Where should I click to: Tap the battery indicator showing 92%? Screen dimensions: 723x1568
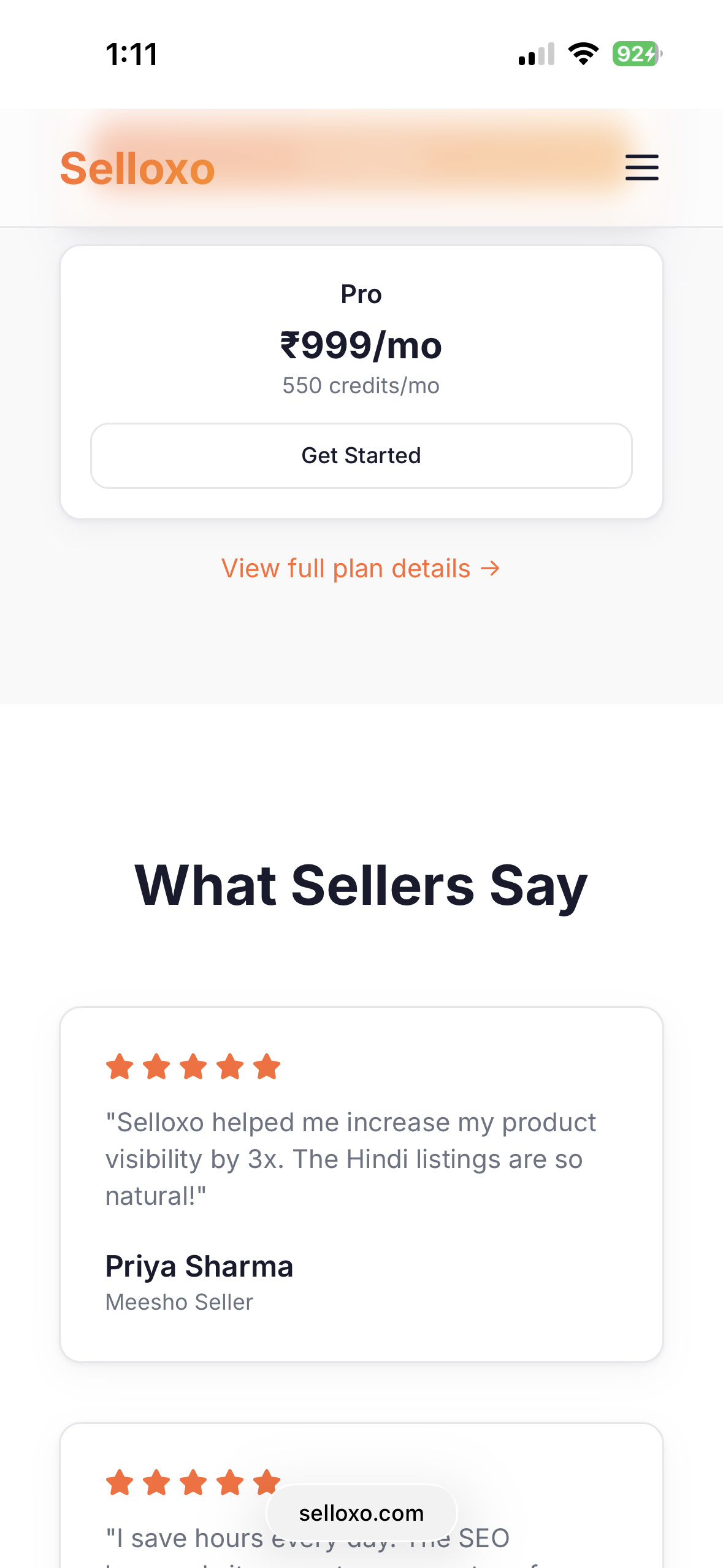click(635, 54)
